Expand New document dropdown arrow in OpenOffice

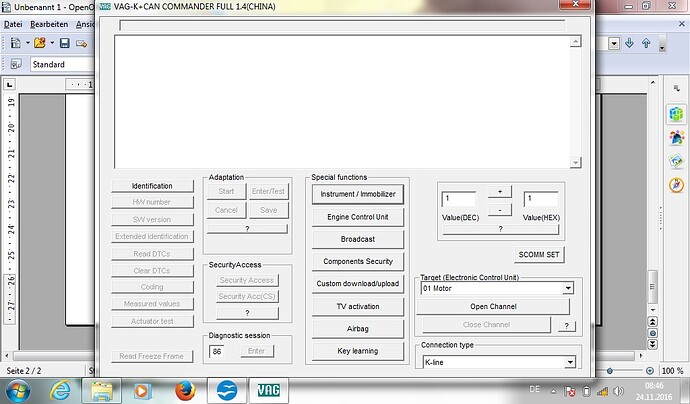point(28,43)
